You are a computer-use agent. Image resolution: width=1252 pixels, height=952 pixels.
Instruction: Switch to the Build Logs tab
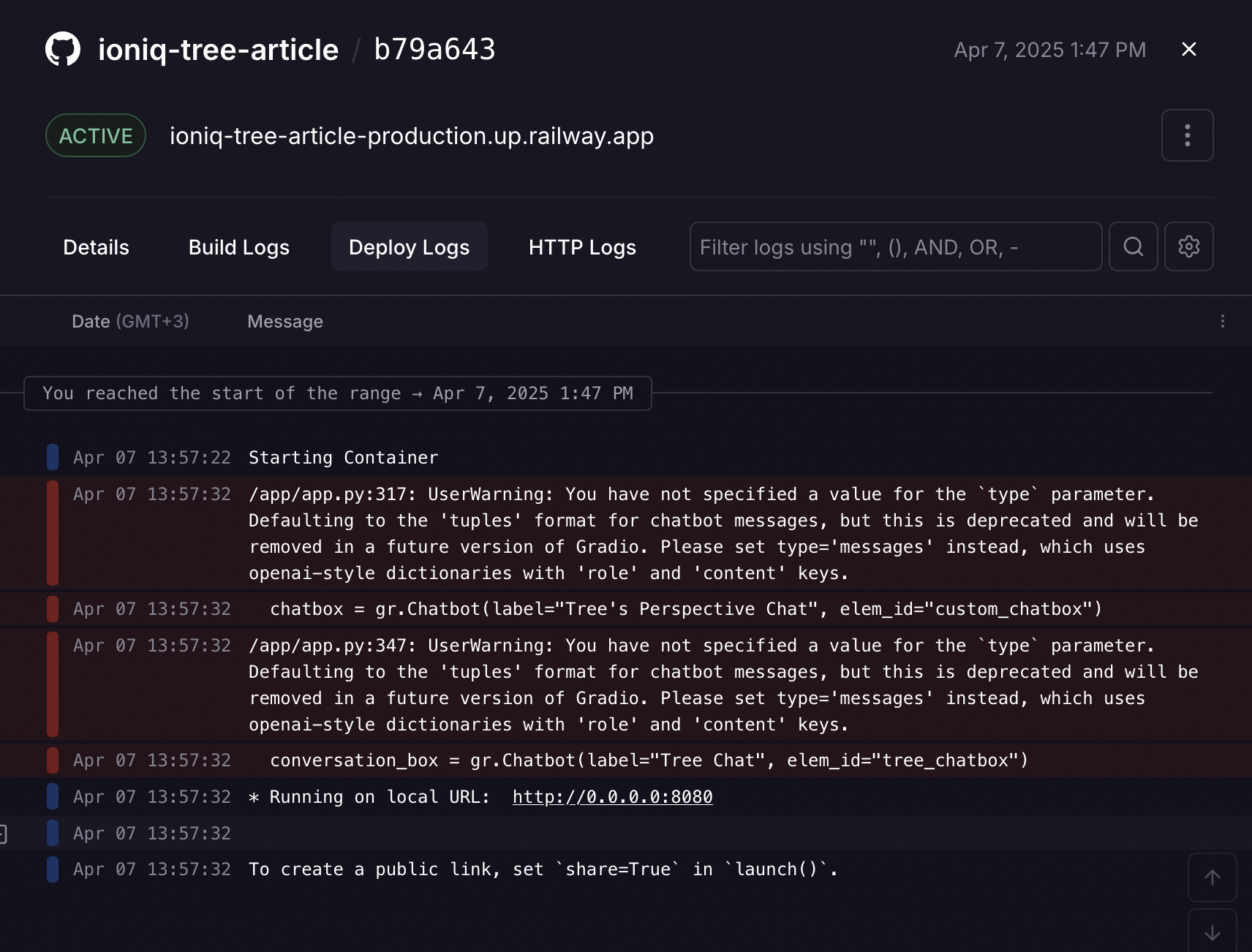(238, 247)
